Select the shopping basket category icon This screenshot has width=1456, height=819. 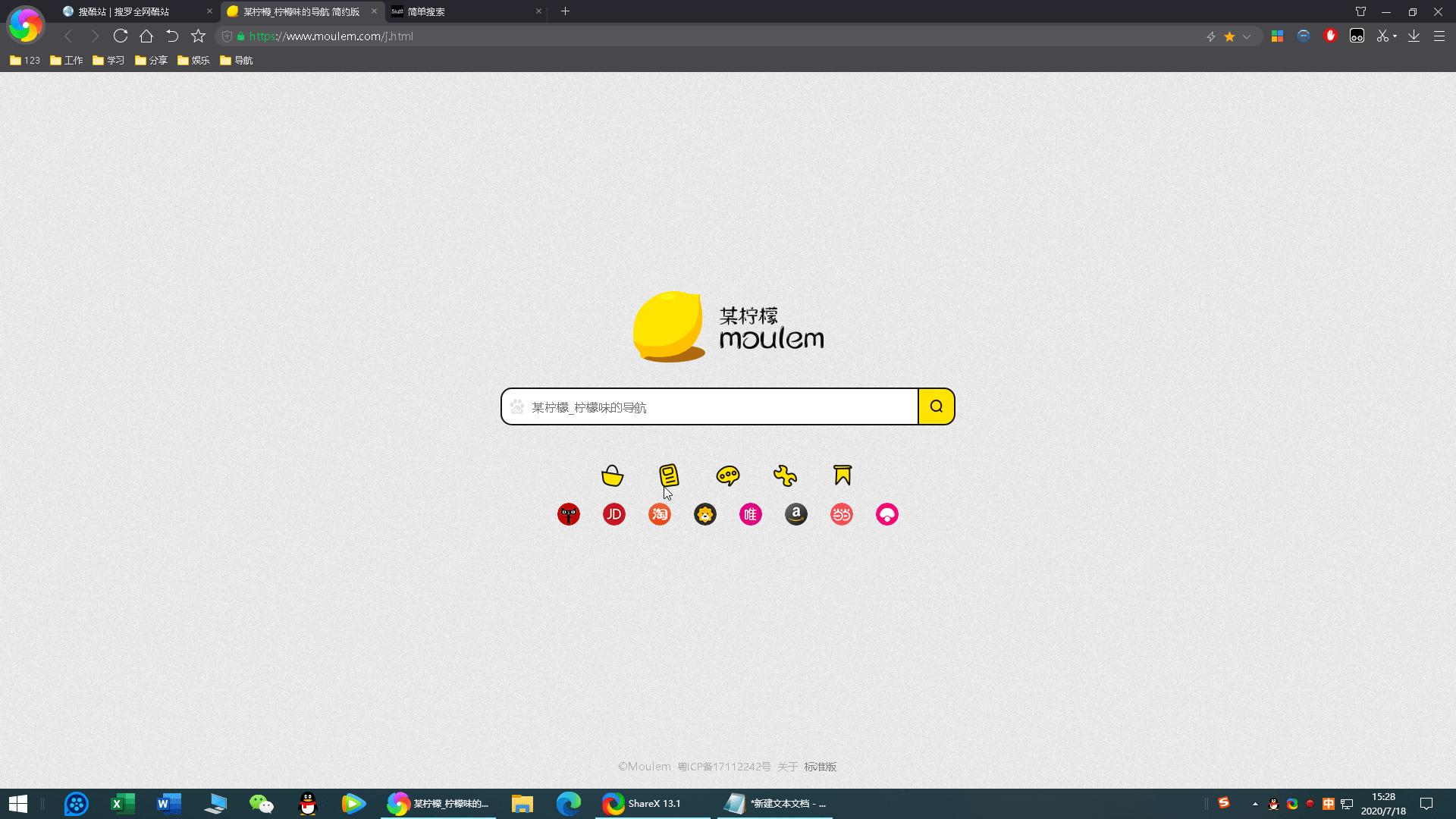click(612, 475)
